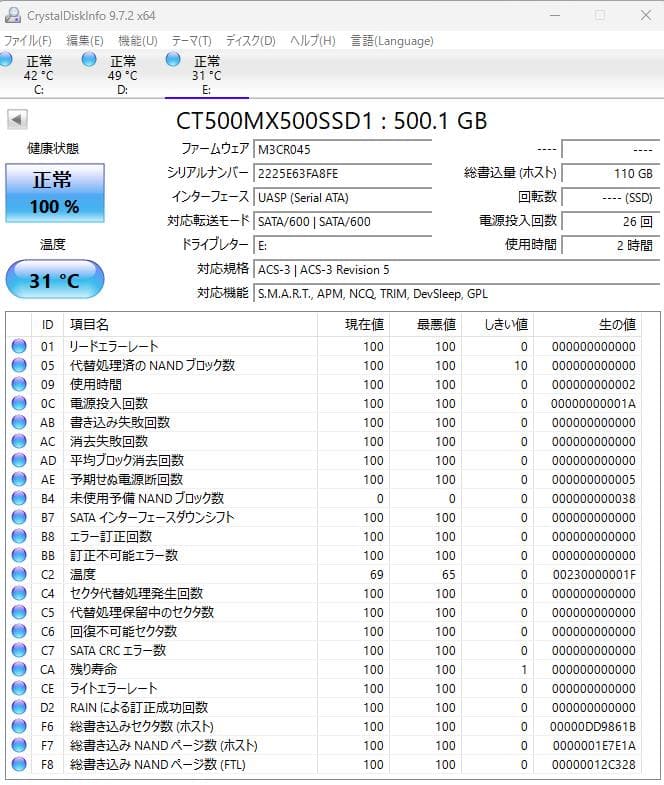Open the 言語(Language) menu
This screenshot has width=664, height=785.
[392, 41]
